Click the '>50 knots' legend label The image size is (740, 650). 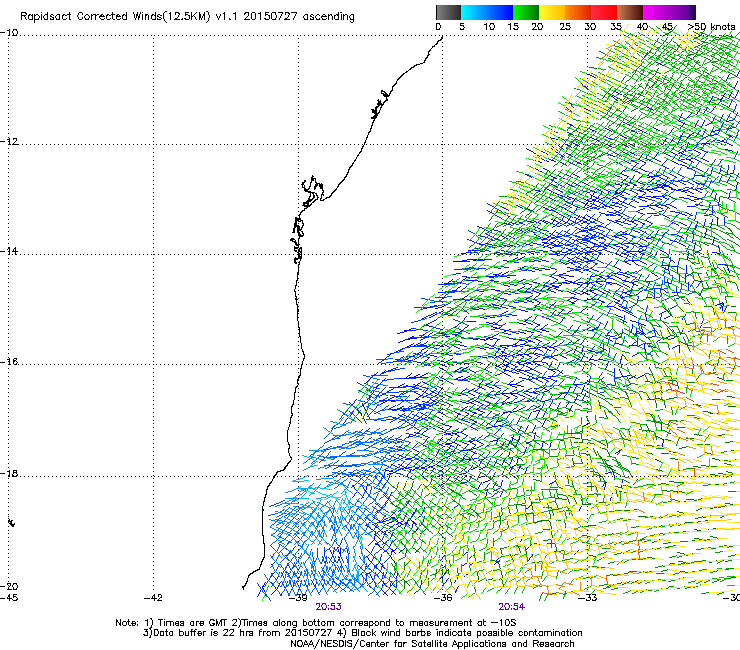tap(711, 27)
